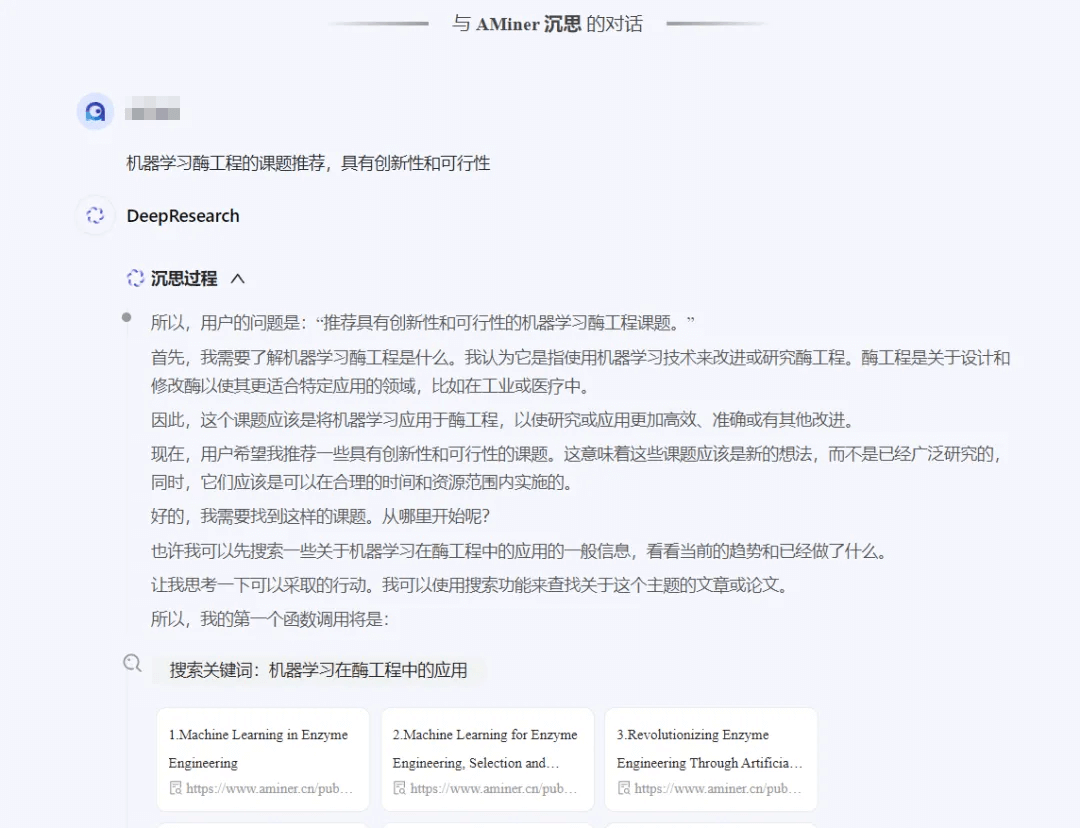1080x828 pixels.
Task: Click the blurred username
Action: (153, 109)
